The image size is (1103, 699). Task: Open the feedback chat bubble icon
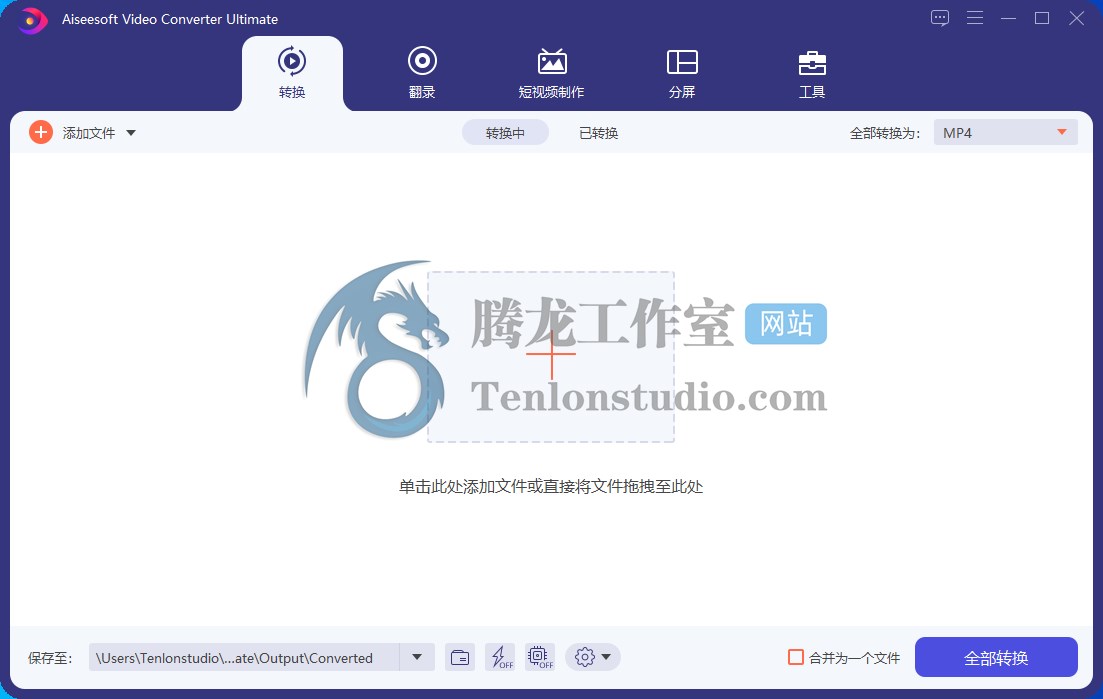click(x=940, y=18)
